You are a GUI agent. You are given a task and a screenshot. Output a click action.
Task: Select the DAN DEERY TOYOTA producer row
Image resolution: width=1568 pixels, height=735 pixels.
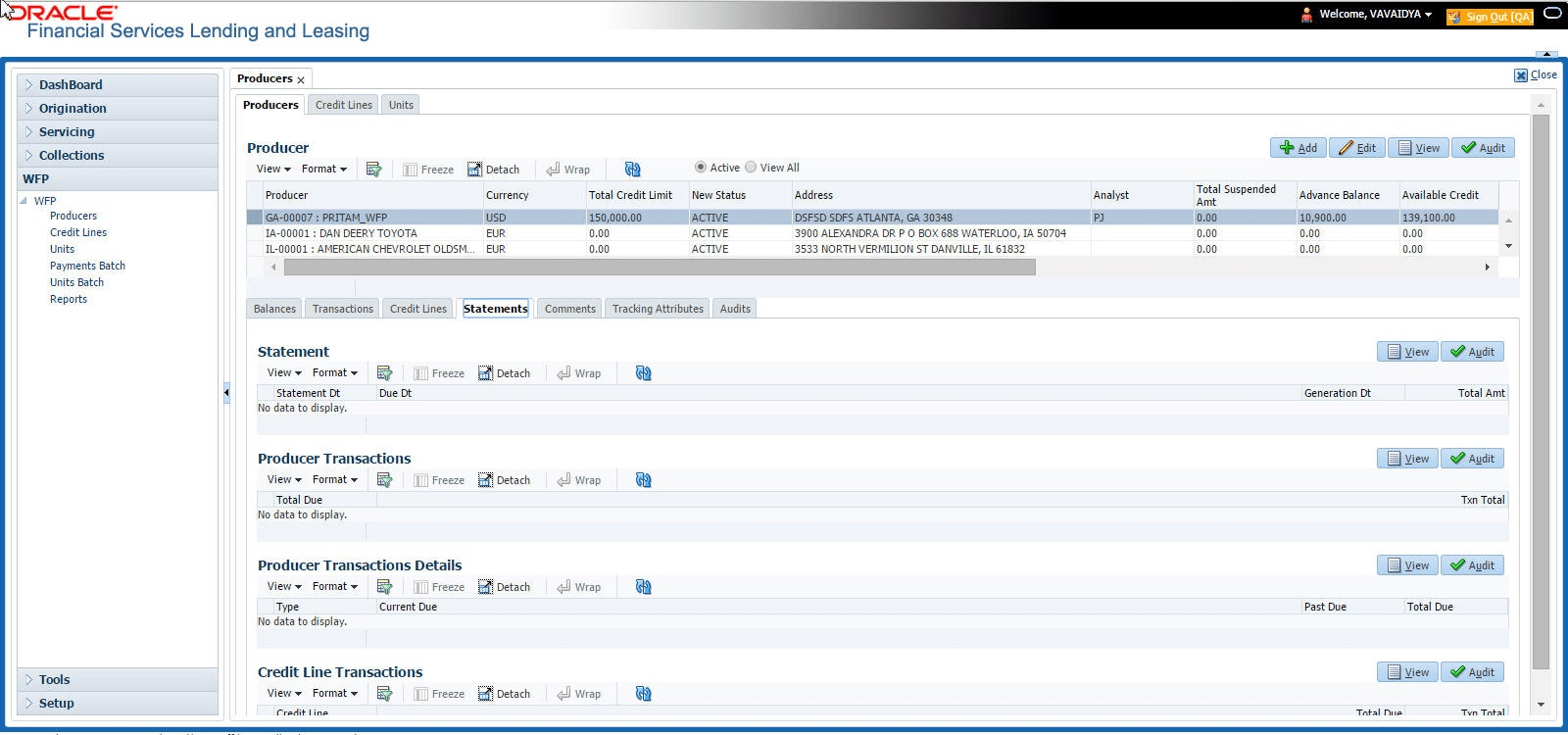(x=872, y=233)
